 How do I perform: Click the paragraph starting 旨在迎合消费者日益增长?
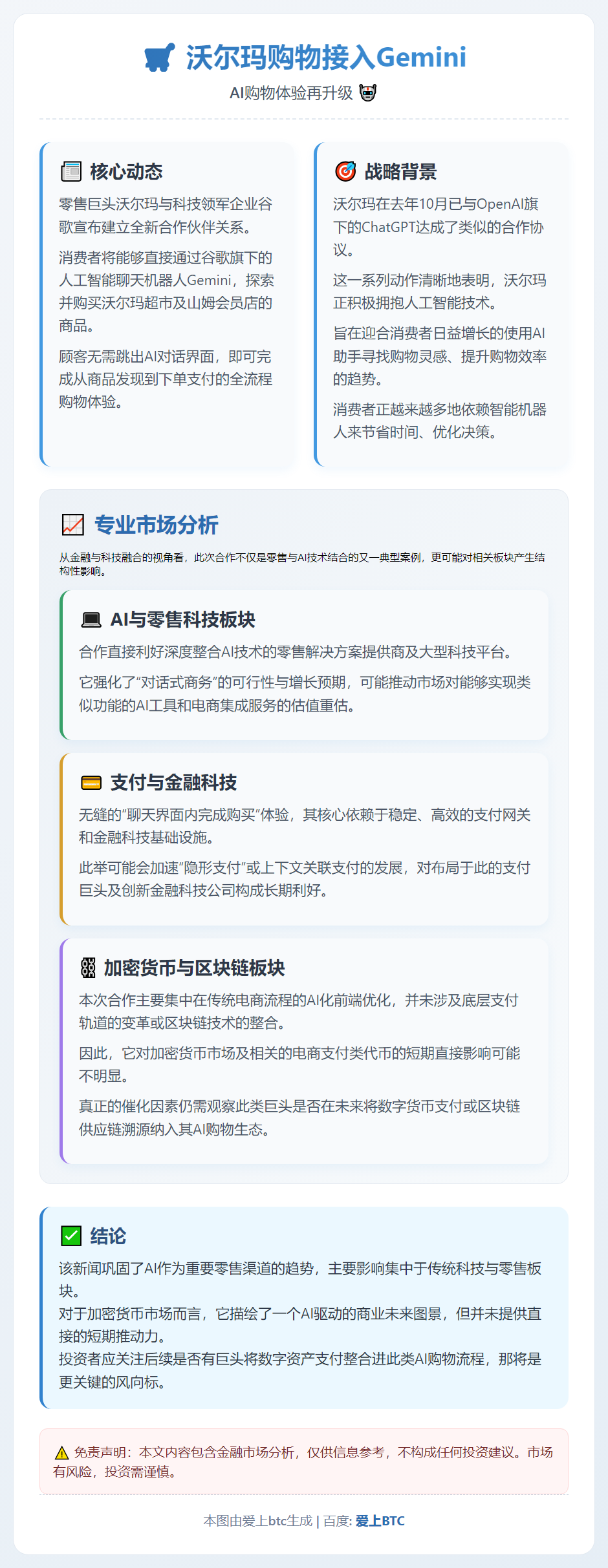[x=440, y=356]
